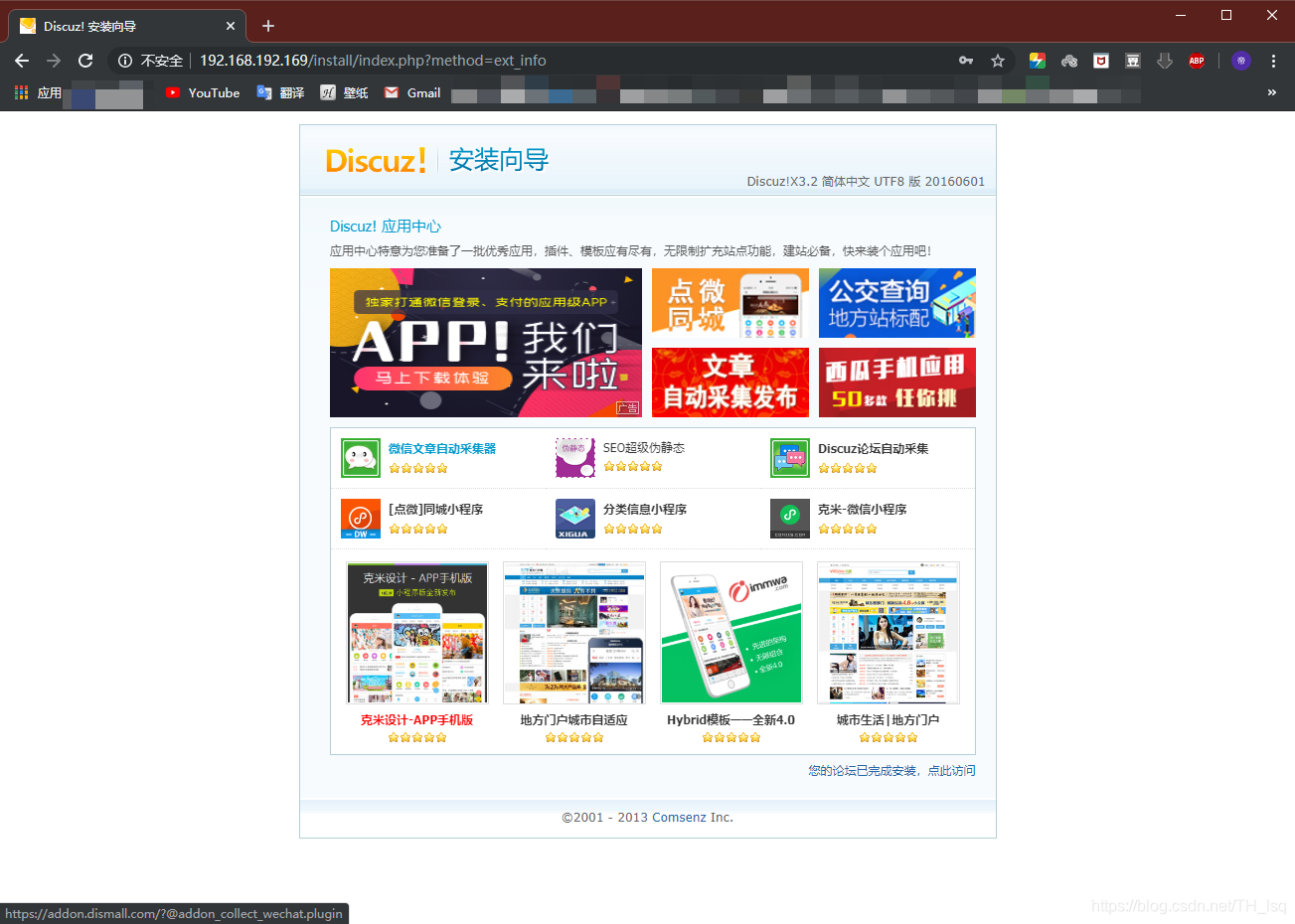Image resolution: width=1295 pixels, height=924 pixels.
Task: Click the 文章自动采集发布 banner
Action: coord(730,383)
